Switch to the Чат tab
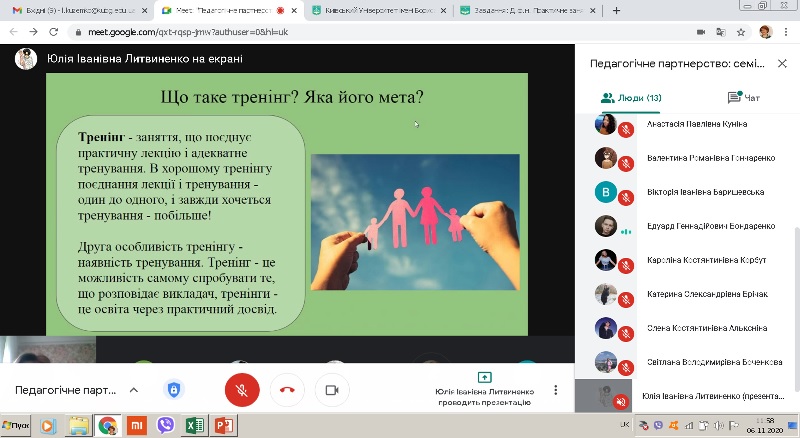 click(744, 98)
